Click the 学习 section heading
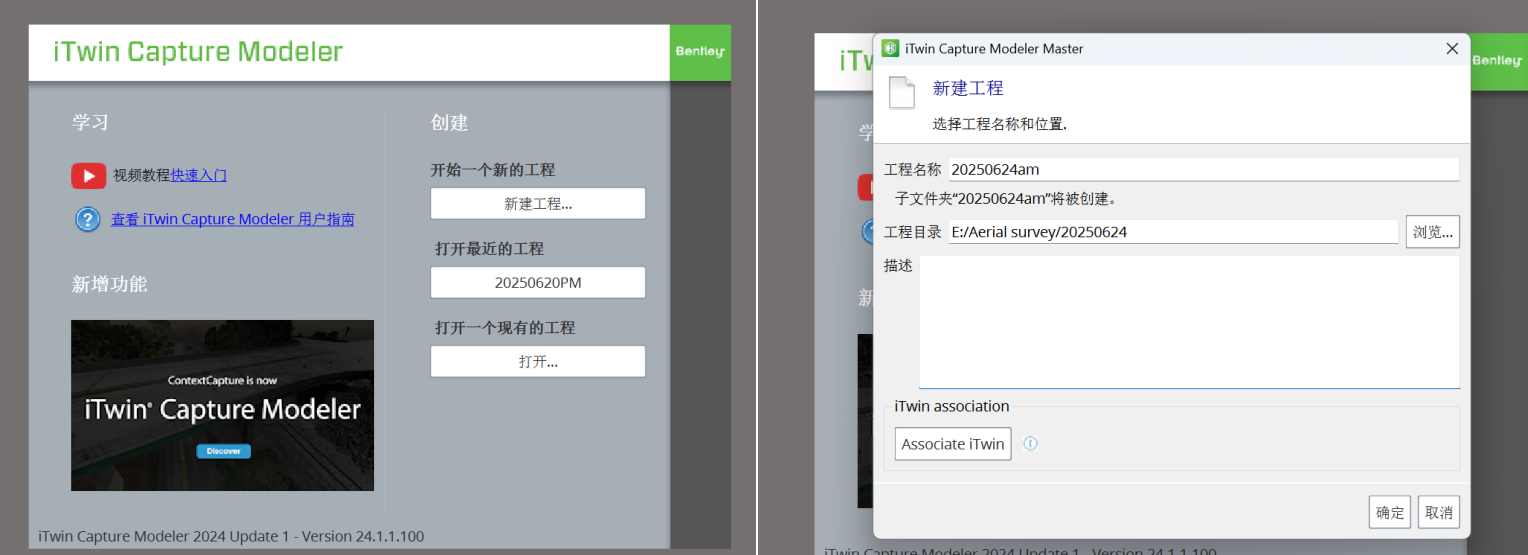The width and height of the screenshot is (1528, 555). click(x=90, y=122)
